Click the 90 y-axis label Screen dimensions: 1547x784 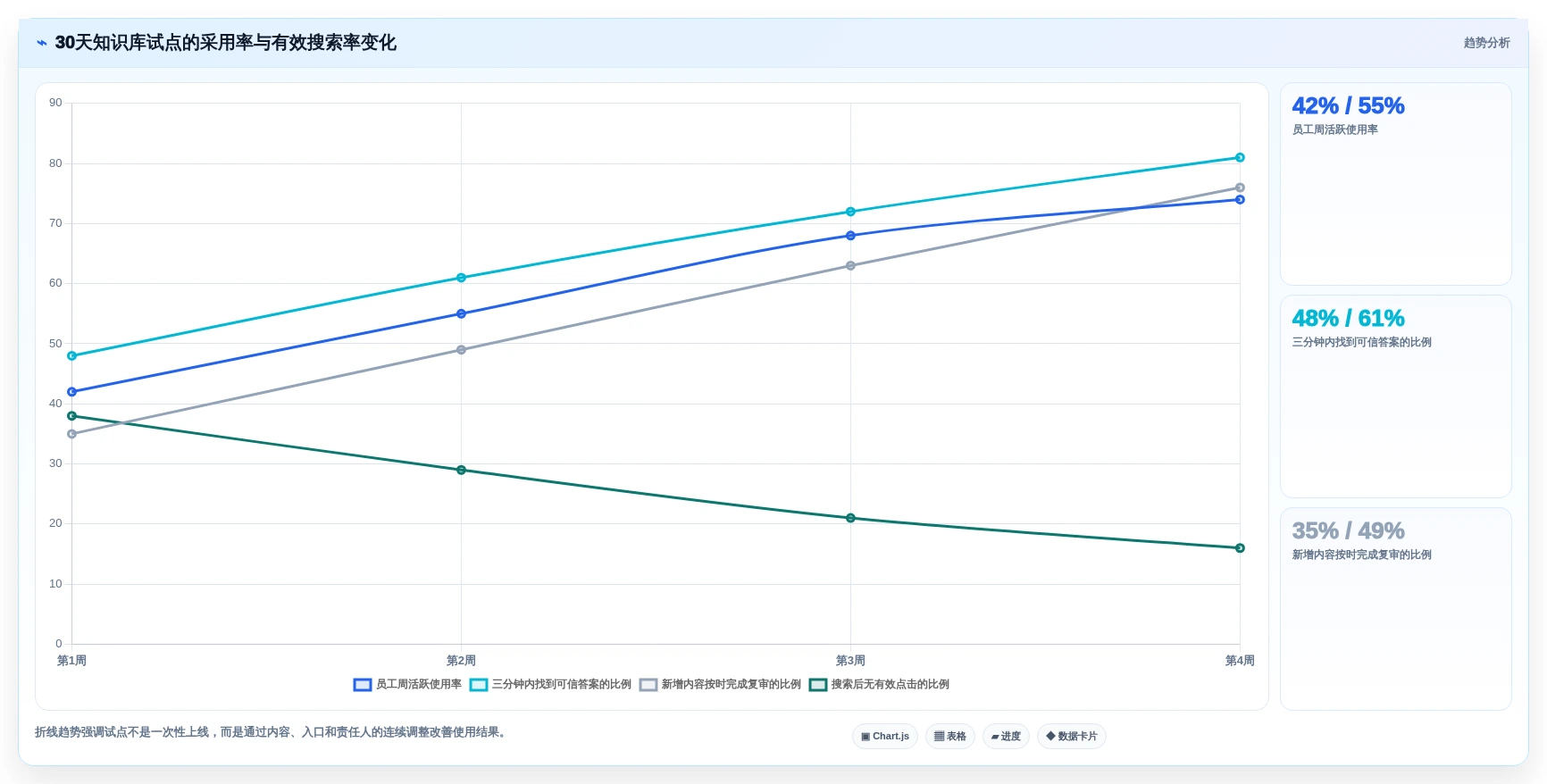point(55,103)
